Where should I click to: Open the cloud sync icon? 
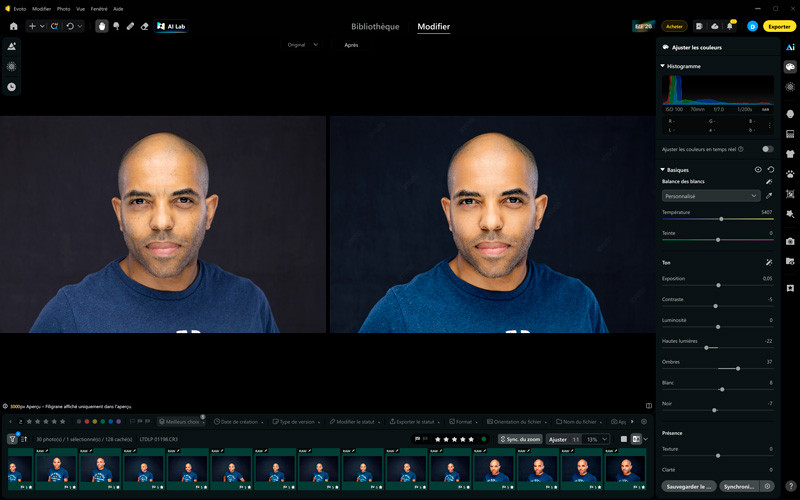click(x=715, y=26)
